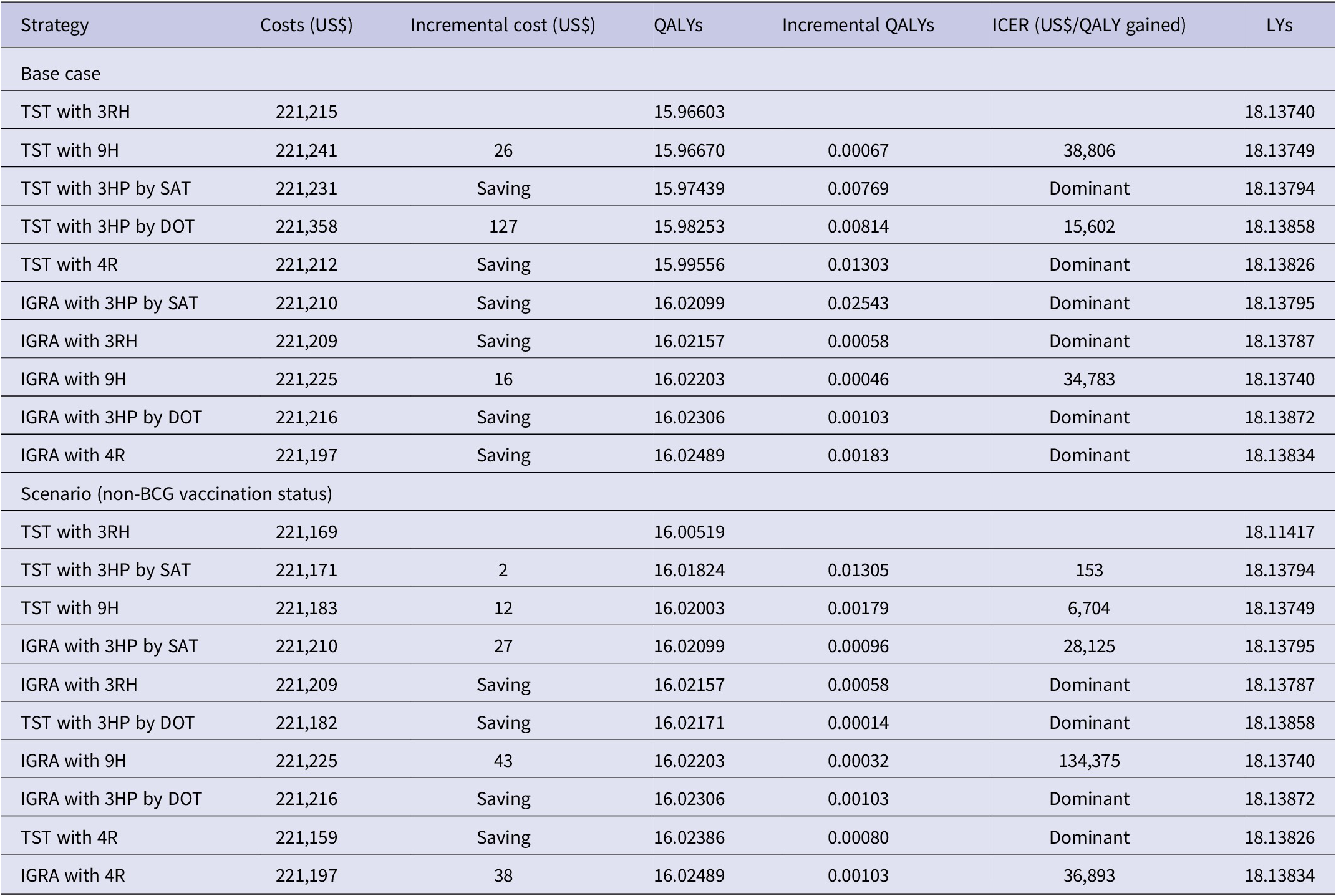Image resolution: width=1336 pixels, height=896 pixels.
Task: Select the Scenario (non-BCG vaccination status) row
Action: tap(177, 494)
